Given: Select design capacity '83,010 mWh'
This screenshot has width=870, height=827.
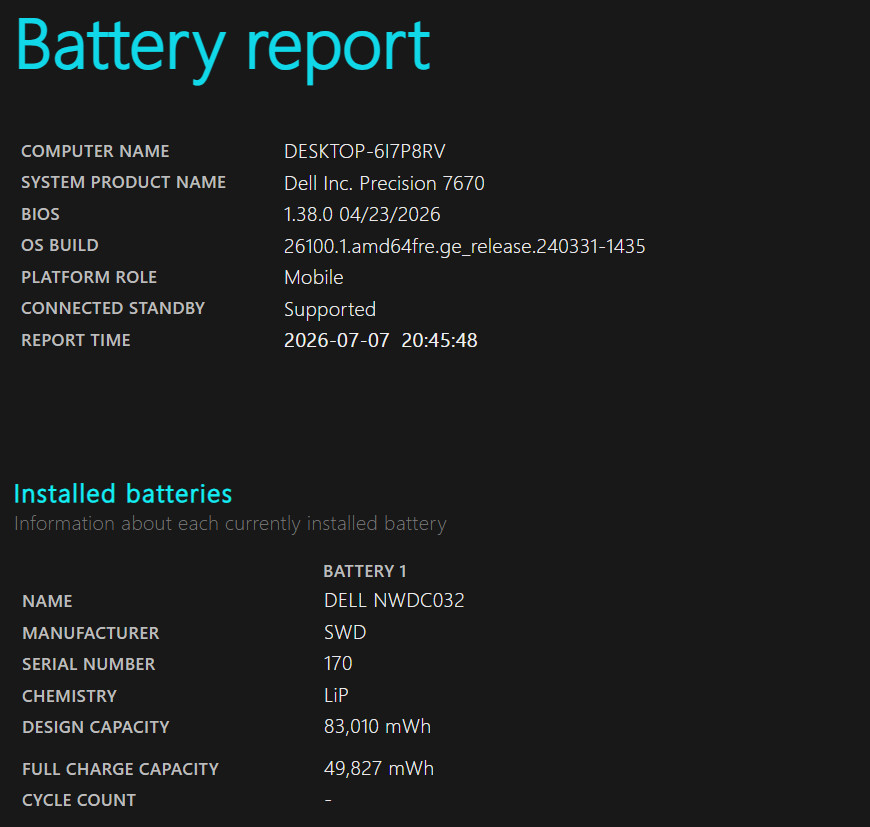Looking at the screenshot, I should pyautogui.click(x=377, y=727).
